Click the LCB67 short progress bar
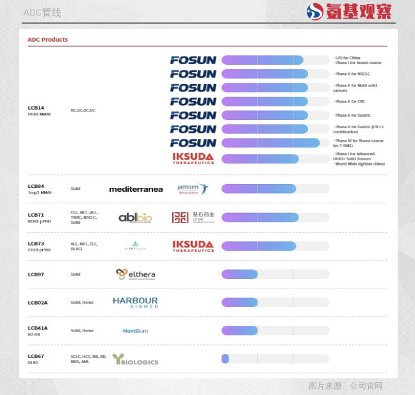Viewport: 415px width, 395px height. [225, 359]
